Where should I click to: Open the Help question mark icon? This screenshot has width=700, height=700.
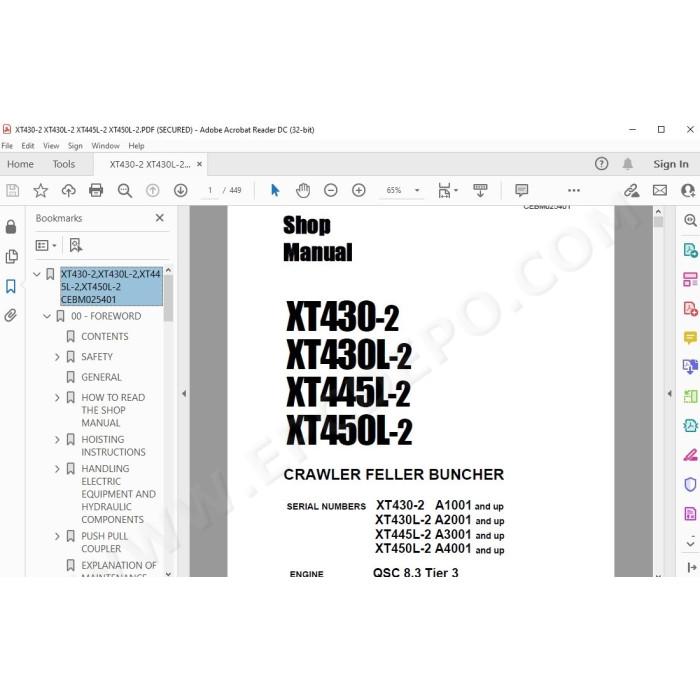click(601, 164)
